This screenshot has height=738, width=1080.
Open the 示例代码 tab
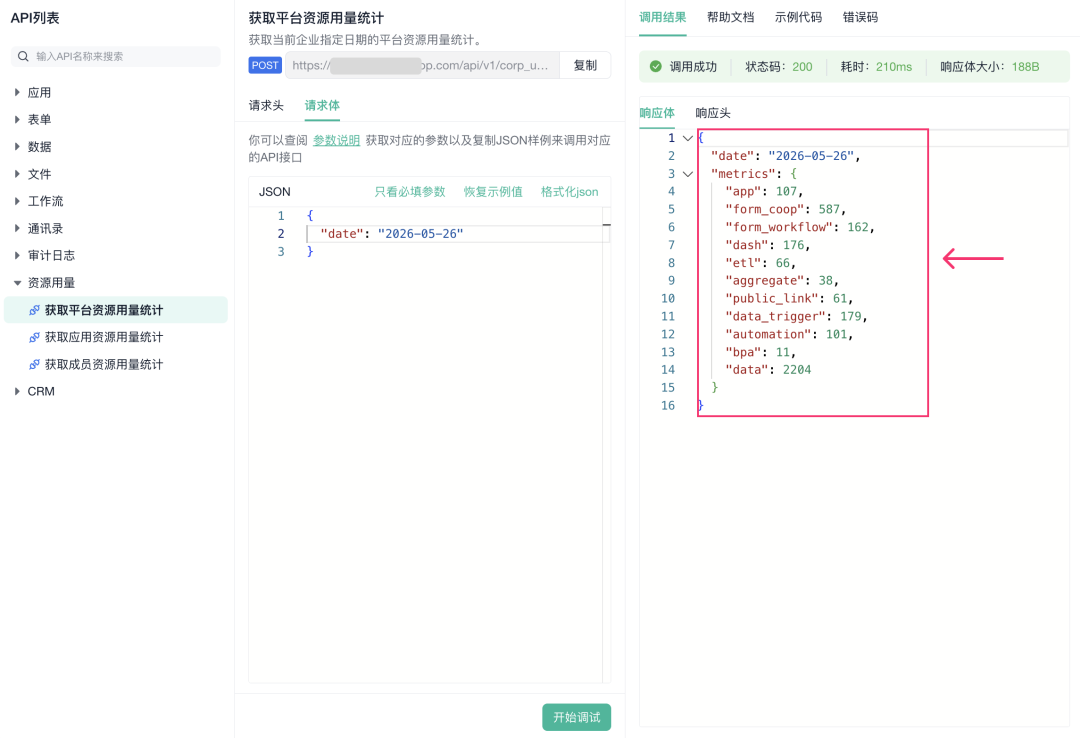coord(798,17)
